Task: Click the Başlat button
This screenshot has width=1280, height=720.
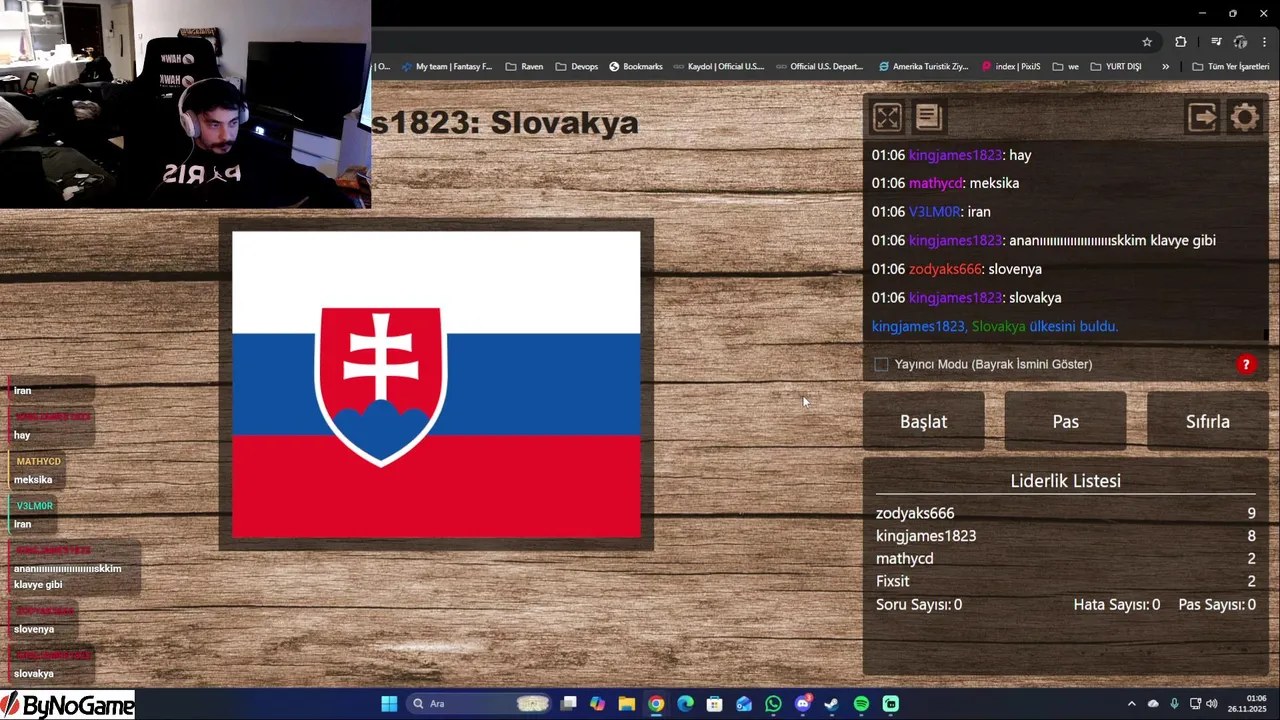Action: (x=923, y=422)
